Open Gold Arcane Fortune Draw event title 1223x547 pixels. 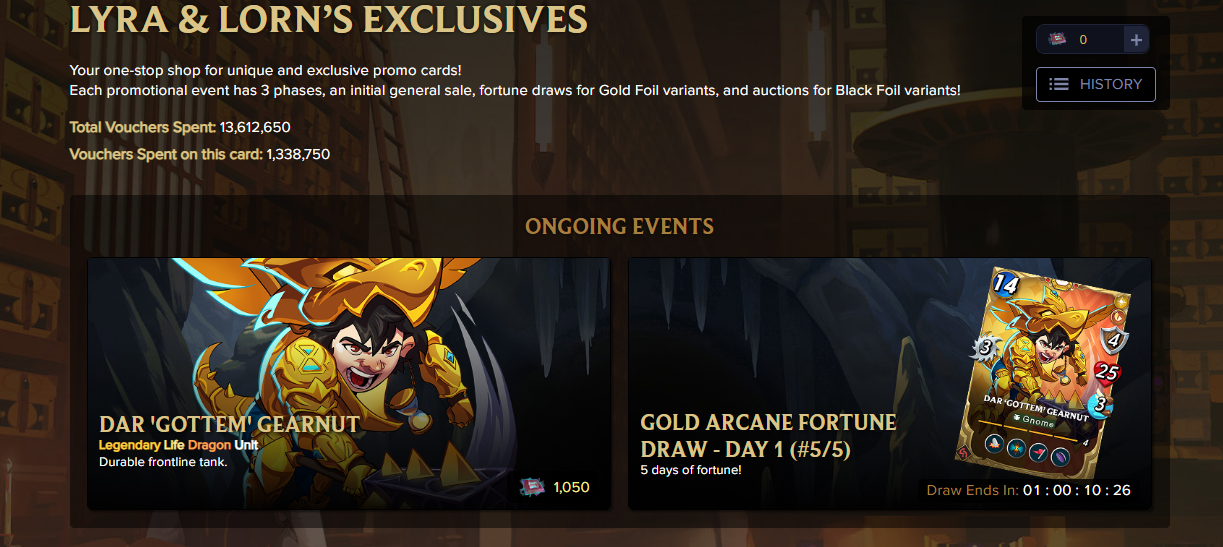click(769, 436)
